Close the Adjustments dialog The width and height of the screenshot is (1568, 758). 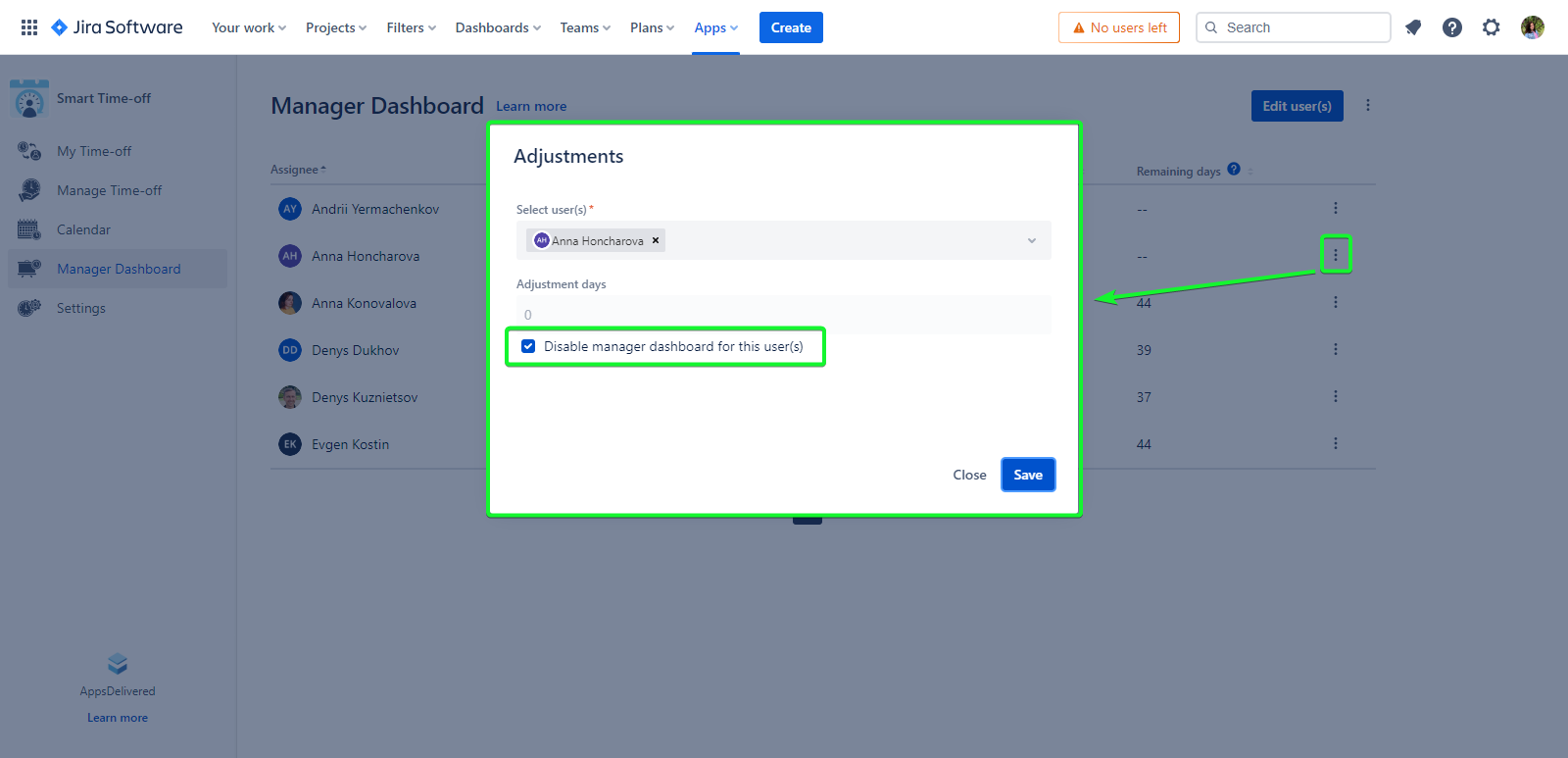coord(969,475)
